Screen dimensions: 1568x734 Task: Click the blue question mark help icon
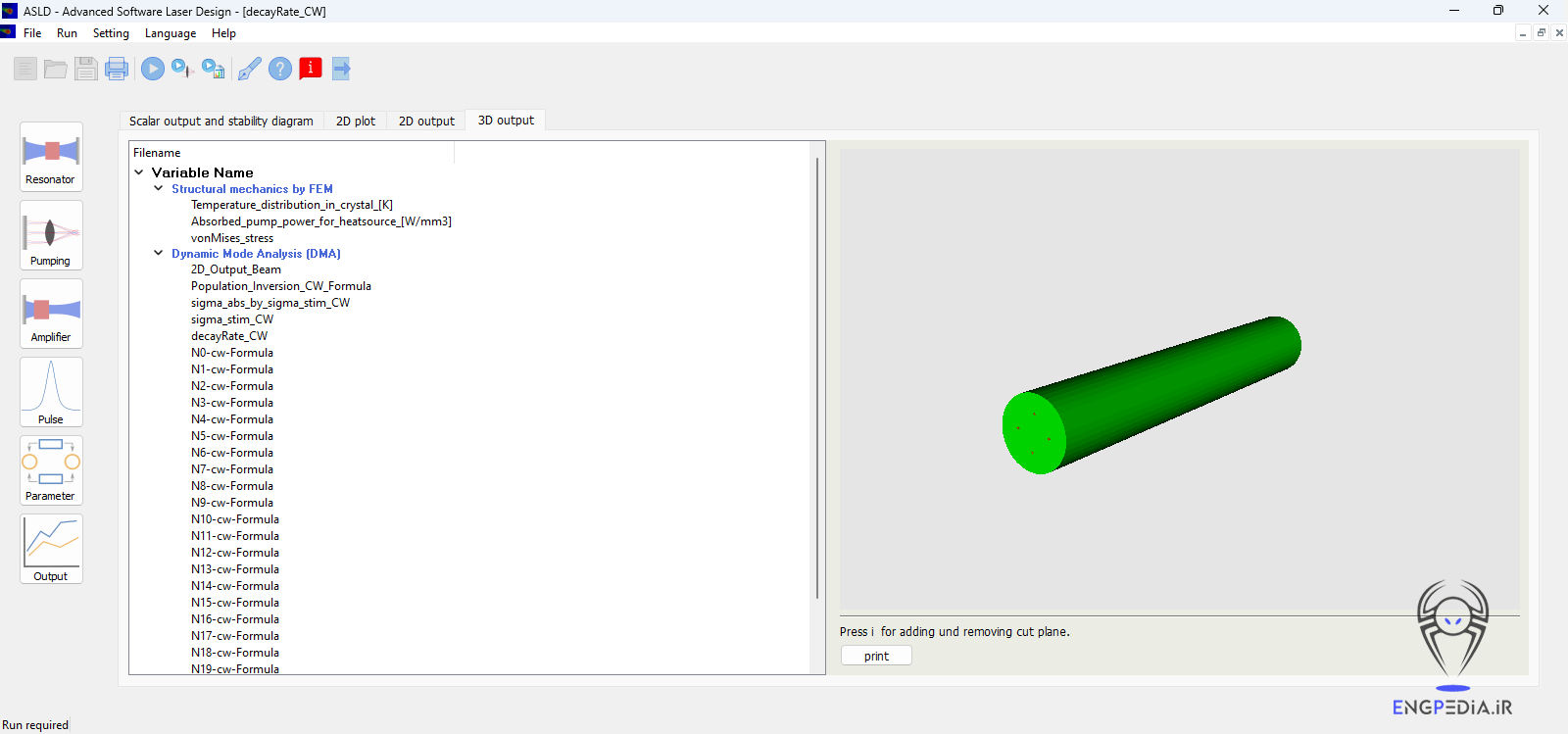(x=280, y=69)
